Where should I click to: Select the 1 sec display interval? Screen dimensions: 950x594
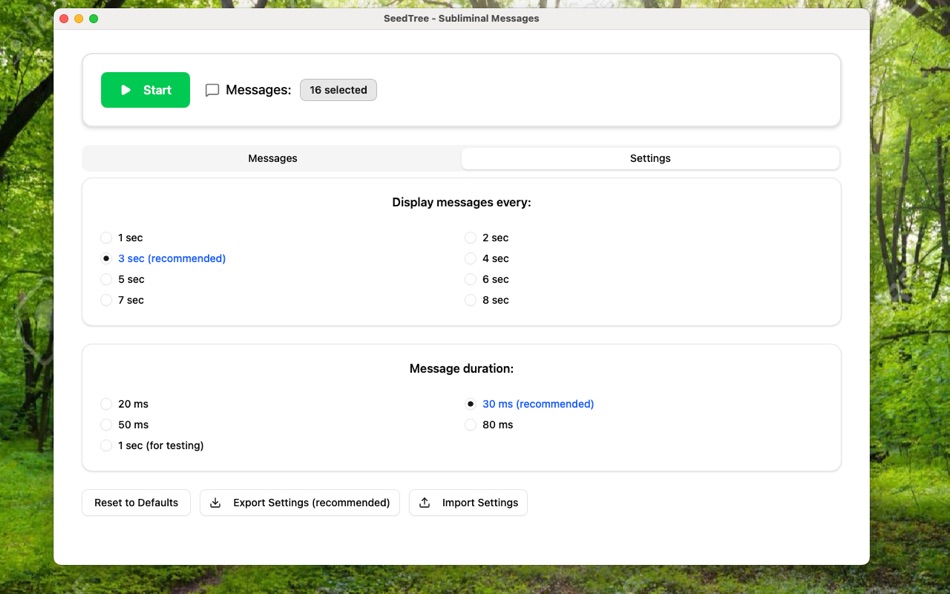[106, 238]
